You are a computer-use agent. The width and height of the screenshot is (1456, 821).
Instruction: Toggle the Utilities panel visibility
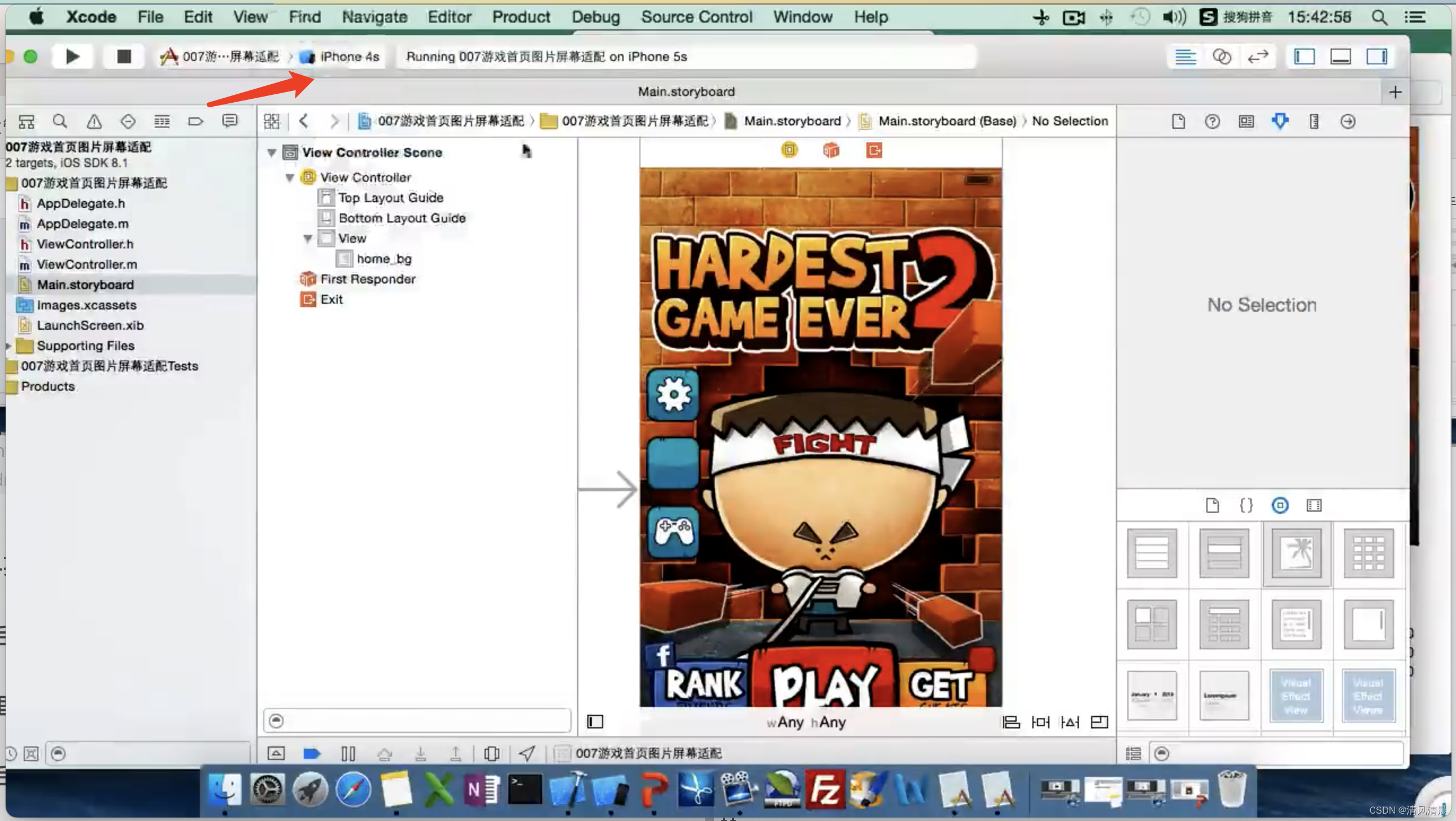point(1377,56)
